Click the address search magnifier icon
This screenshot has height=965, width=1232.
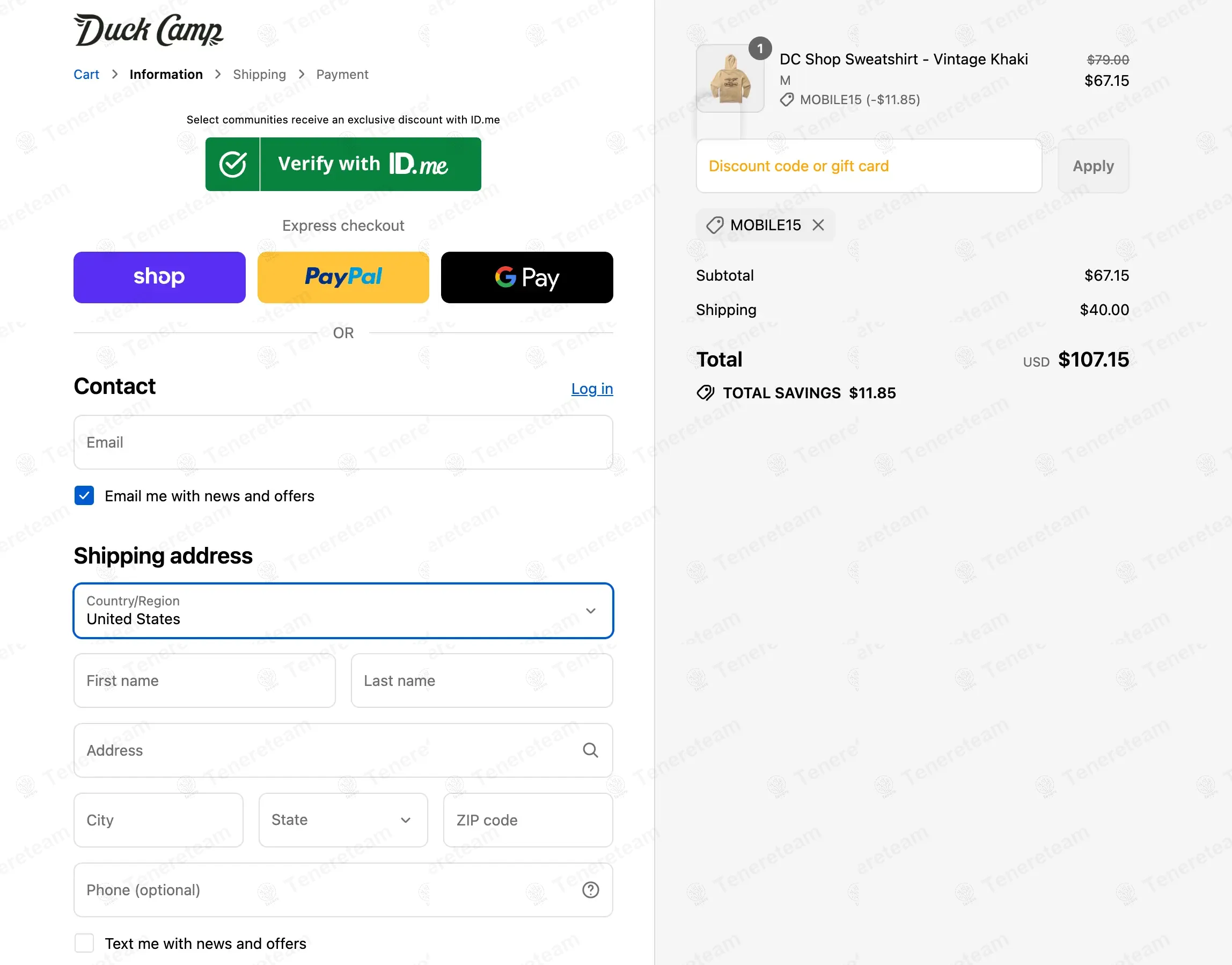coord(590,750)
